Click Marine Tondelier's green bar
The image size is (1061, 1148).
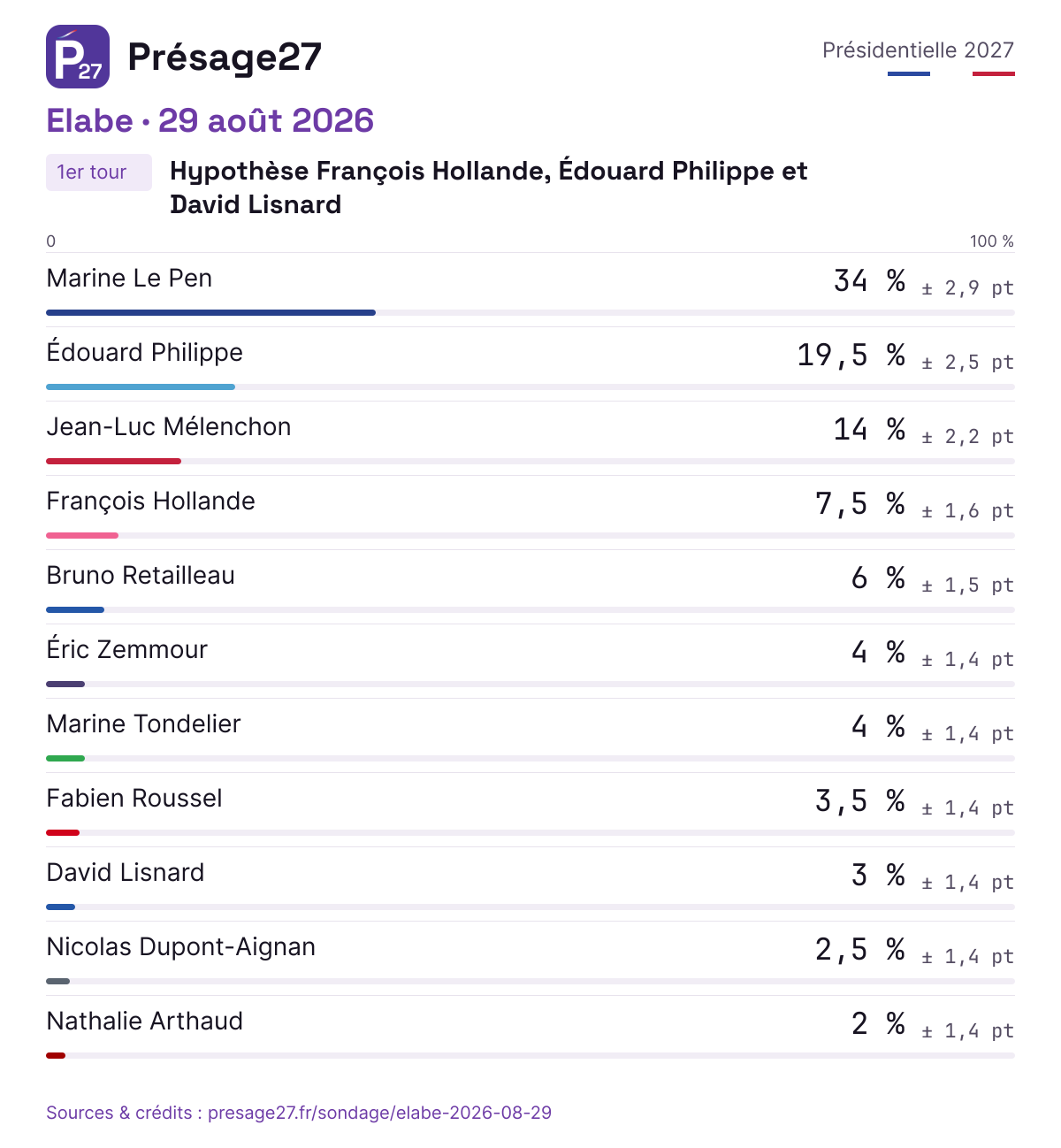pyautogui.click(x=65, y=758)
